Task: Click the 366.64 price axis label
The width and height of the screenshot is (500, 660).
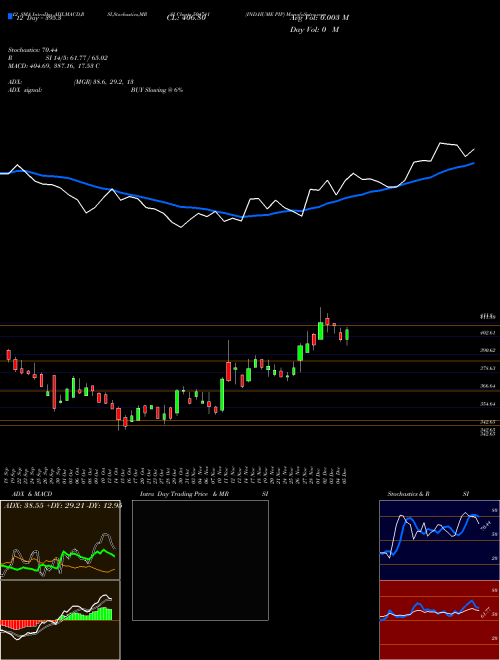Action: [x=488, y=386]
